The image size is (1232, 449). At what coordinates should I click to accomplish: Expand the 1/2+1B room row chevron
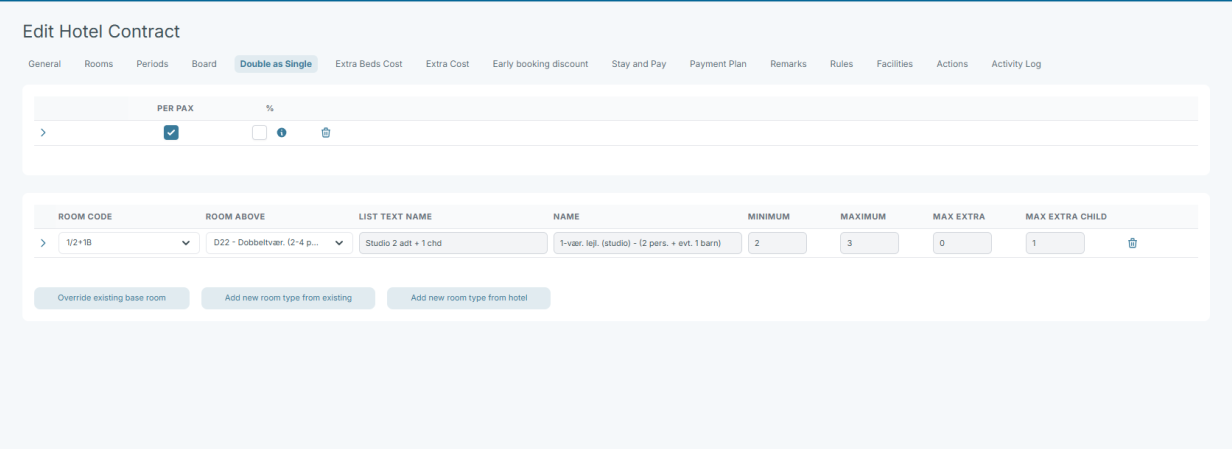pos(43,243)
